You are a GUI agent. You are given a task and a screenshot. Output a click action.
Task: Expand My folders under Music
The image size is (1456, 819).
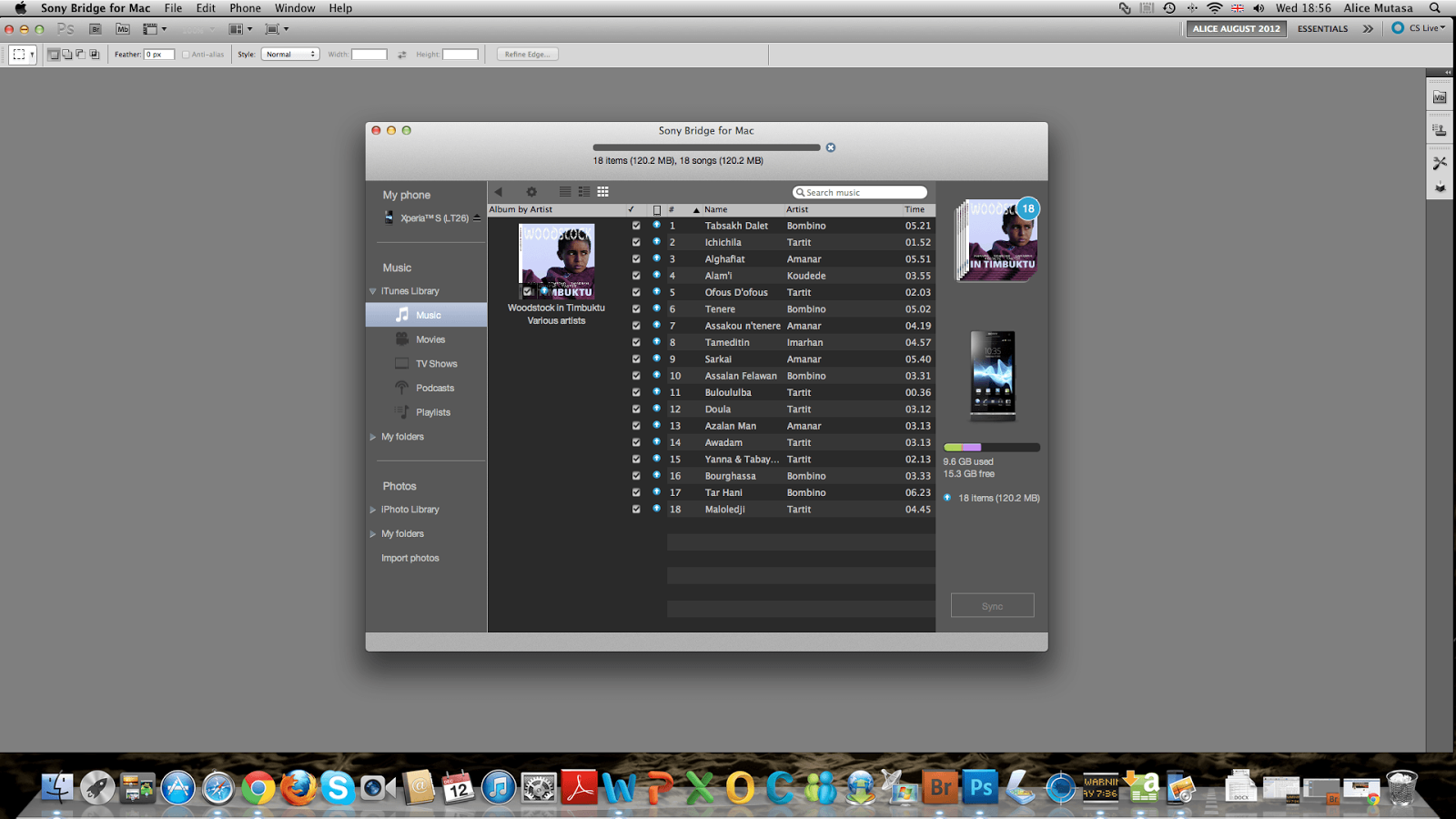(x=372, y=437)
